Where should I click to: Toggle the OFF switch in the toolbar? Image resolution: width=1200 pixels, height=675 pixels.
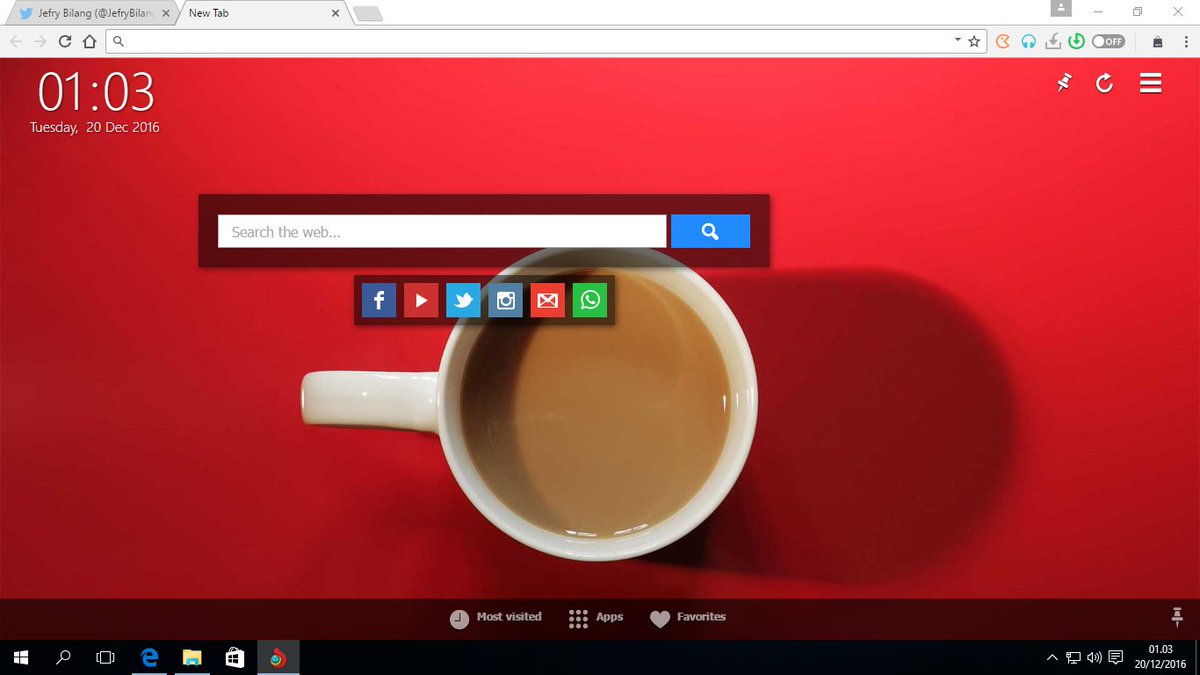tap(1108, 41)
